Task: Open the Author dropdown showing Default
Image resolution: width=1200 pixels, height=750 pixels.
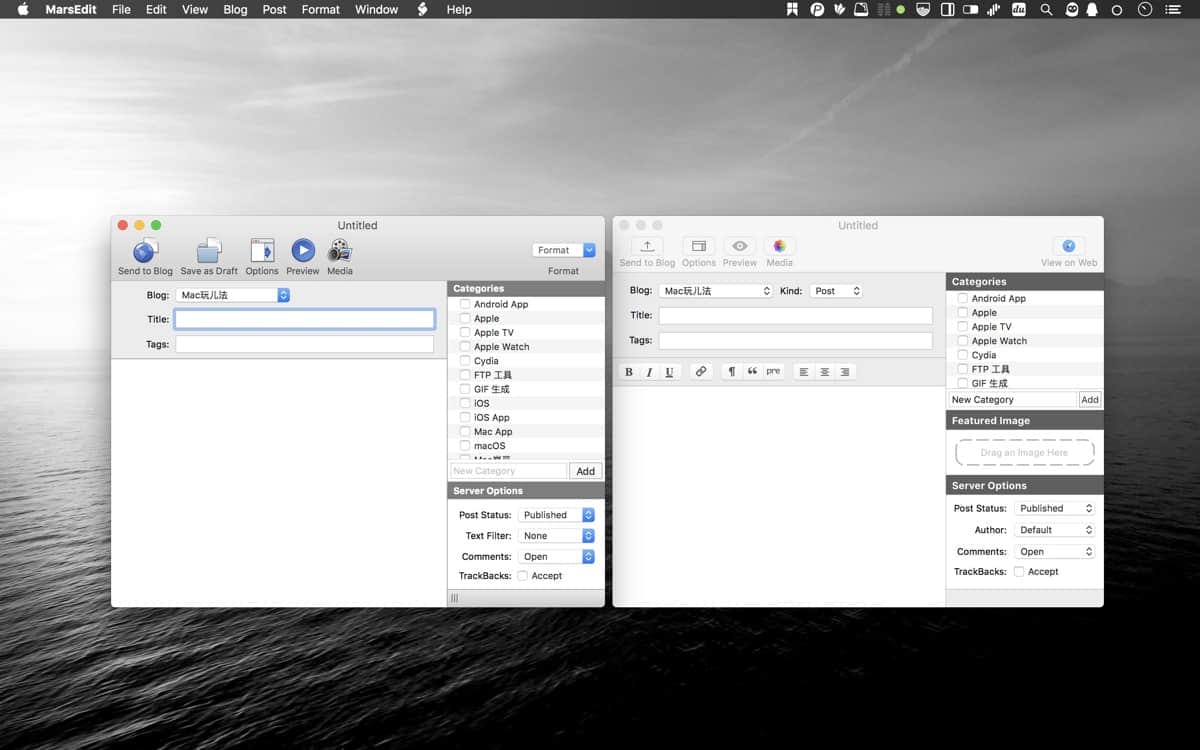Action: [1055, 530]
